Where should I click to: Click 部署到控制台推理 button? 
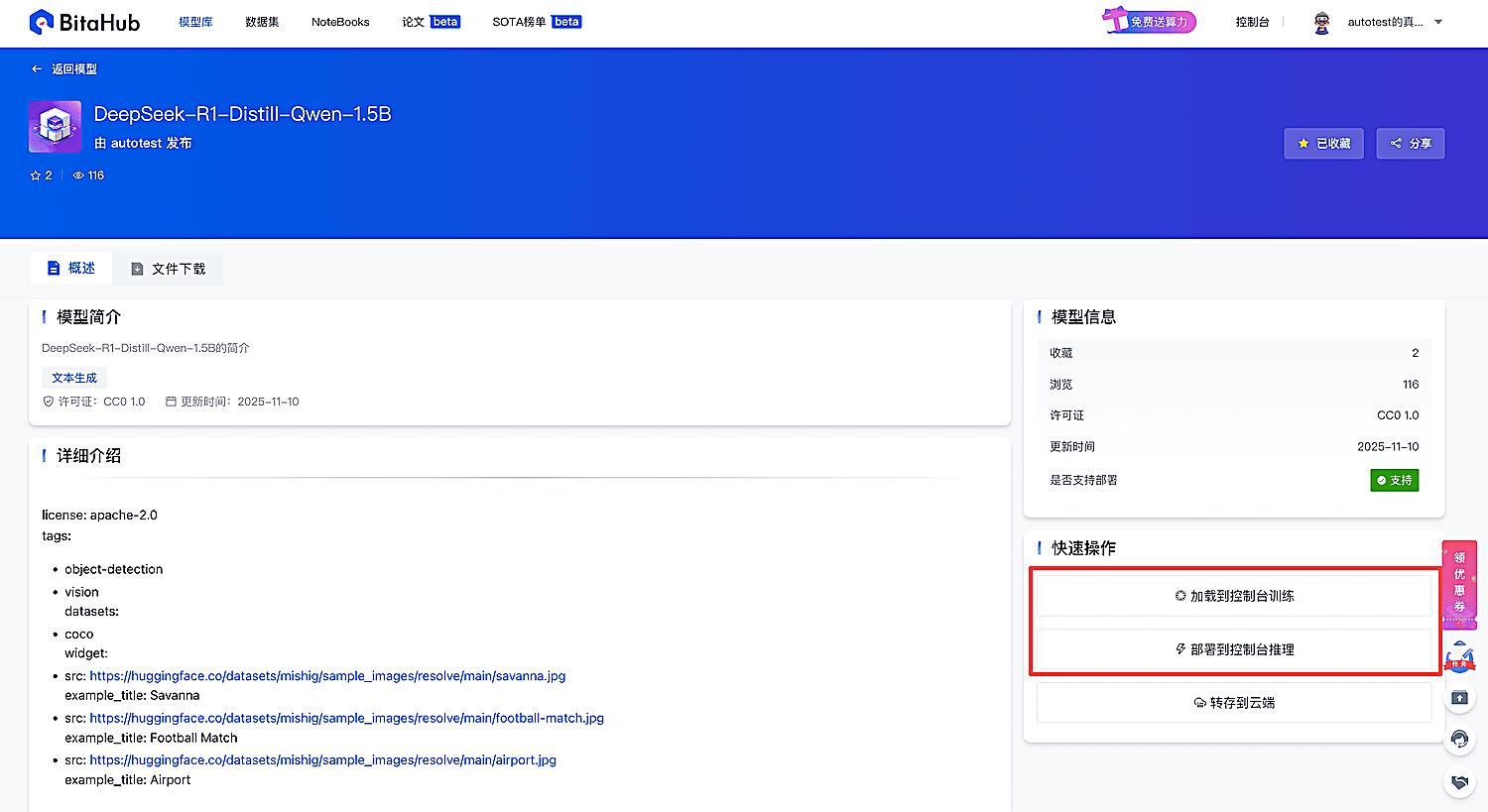click(x=1234, y=649)
